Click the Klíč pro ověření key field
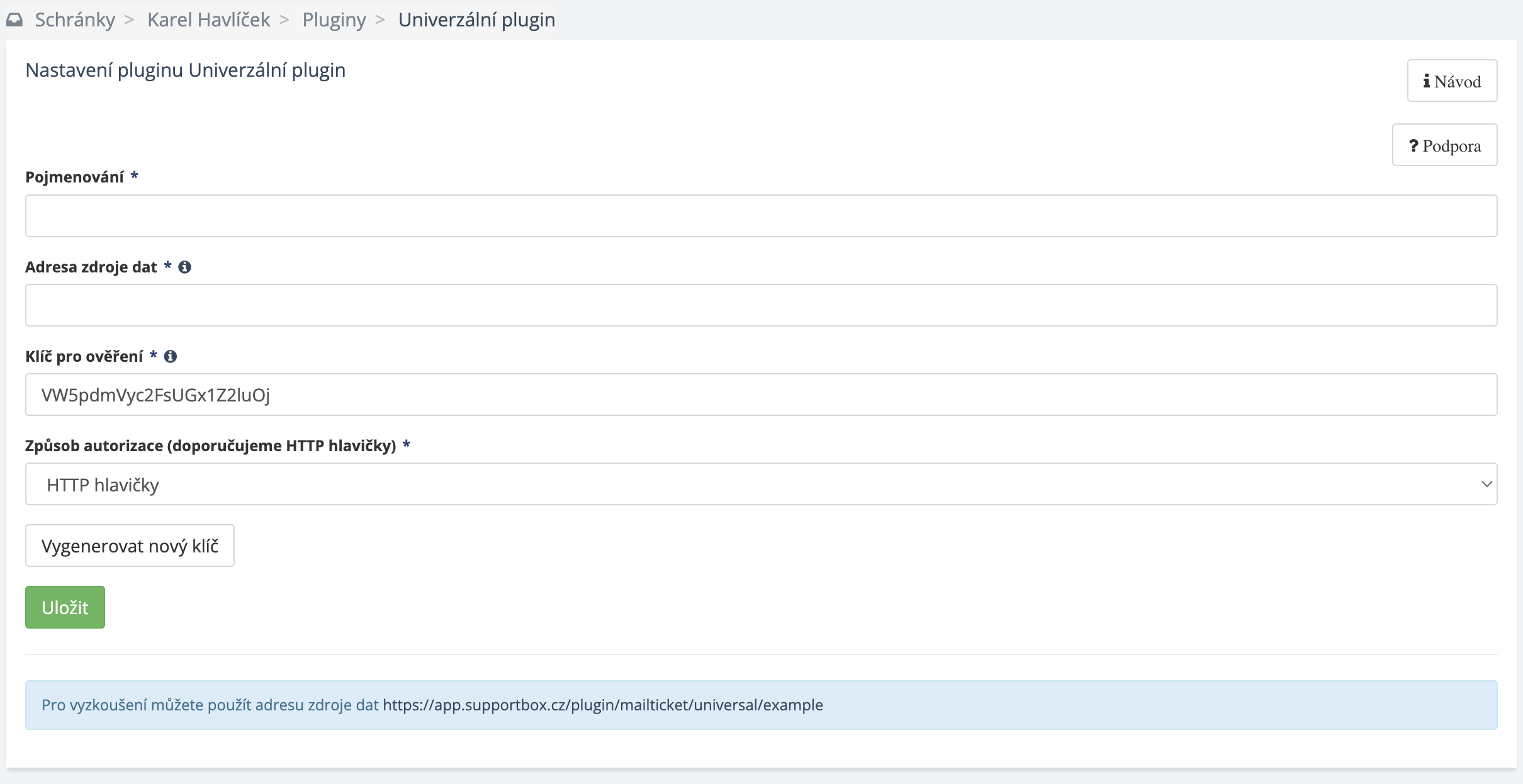The height and width of the screenshot is (784, 1523). [x=761, y=395]
